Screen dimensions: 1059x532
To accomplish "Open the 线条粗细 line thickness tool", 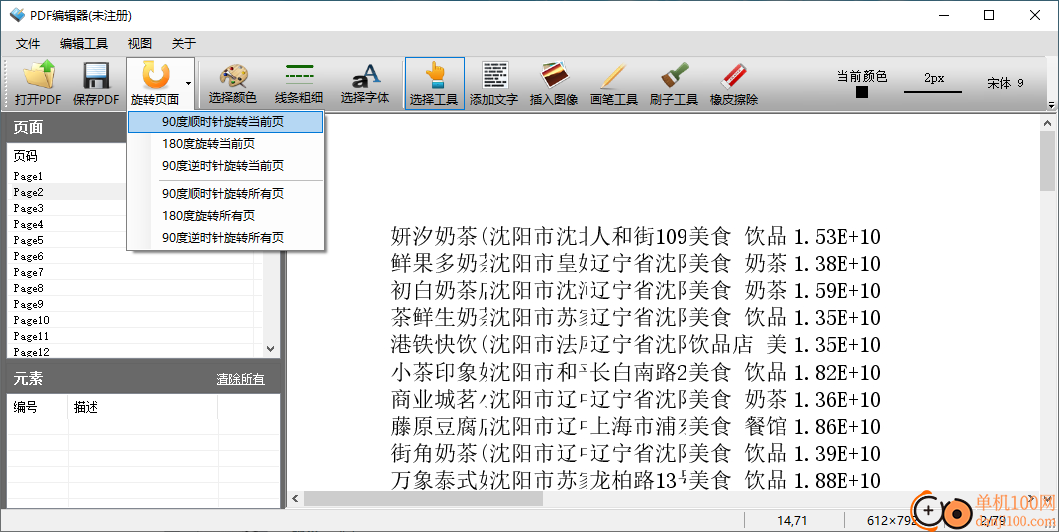I will click(299, 83).
